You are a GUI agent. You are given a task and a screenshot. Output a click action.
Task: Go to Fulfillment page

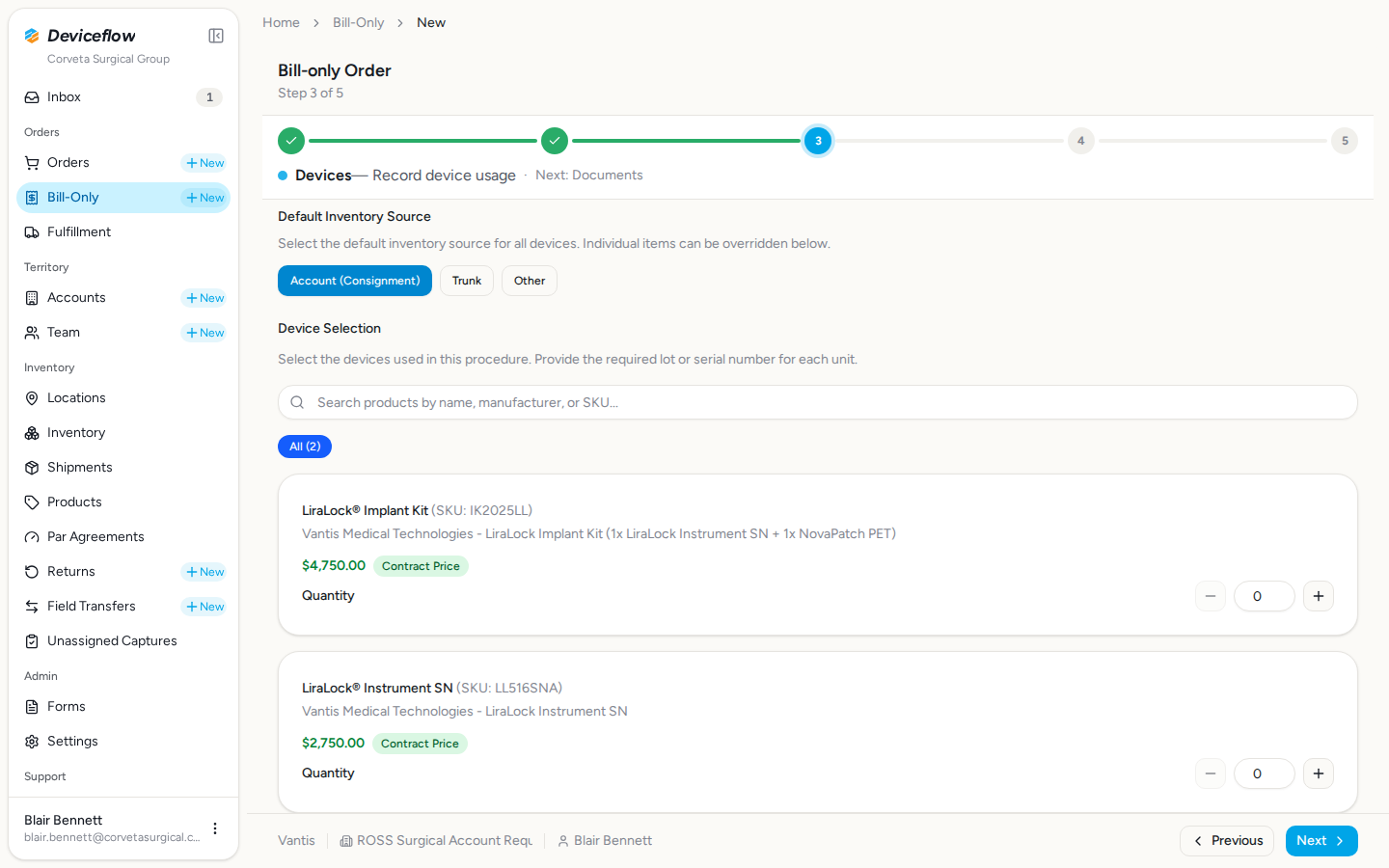tap(123, 232)
